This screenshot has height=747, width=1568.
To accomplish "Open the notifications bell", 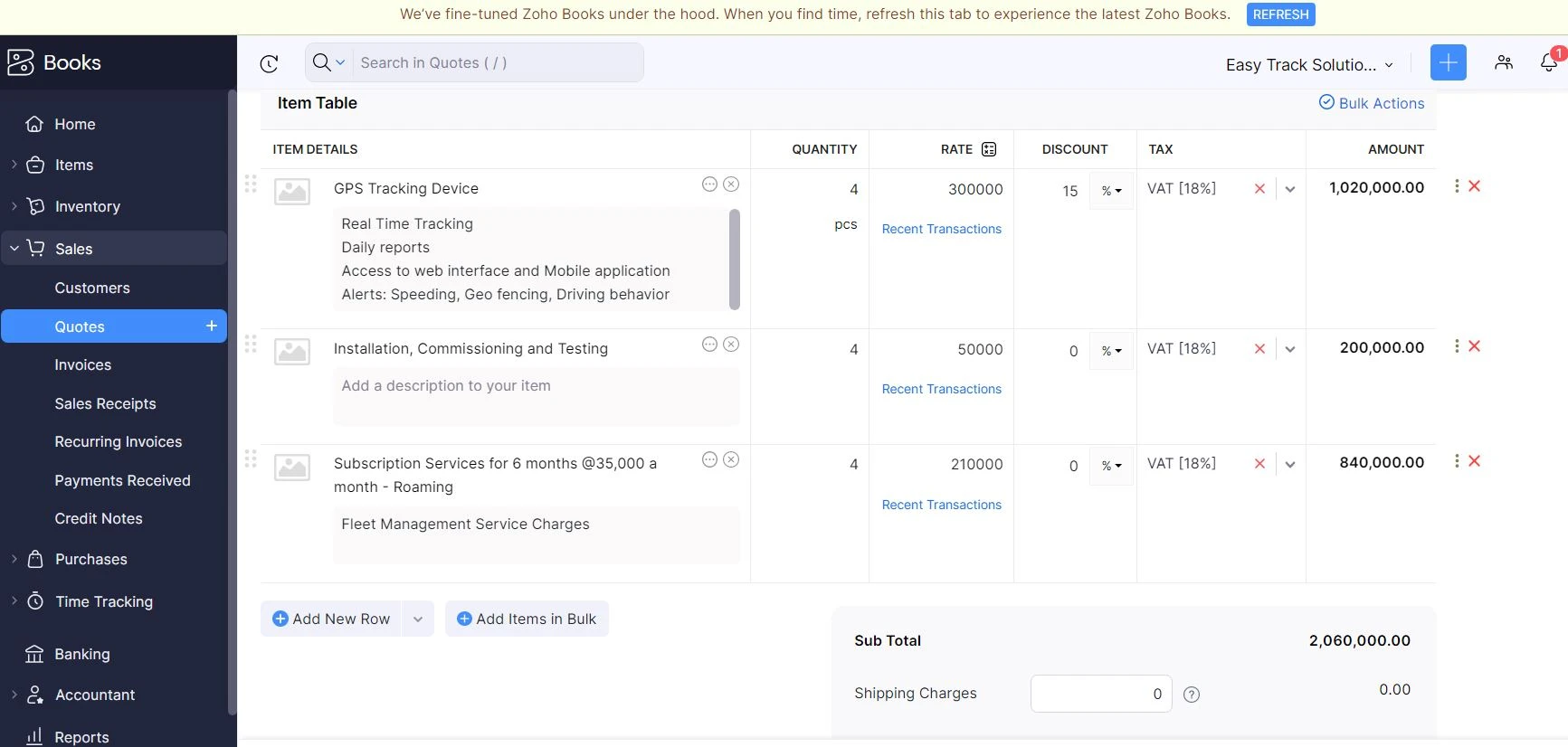I will [1548, 62].
